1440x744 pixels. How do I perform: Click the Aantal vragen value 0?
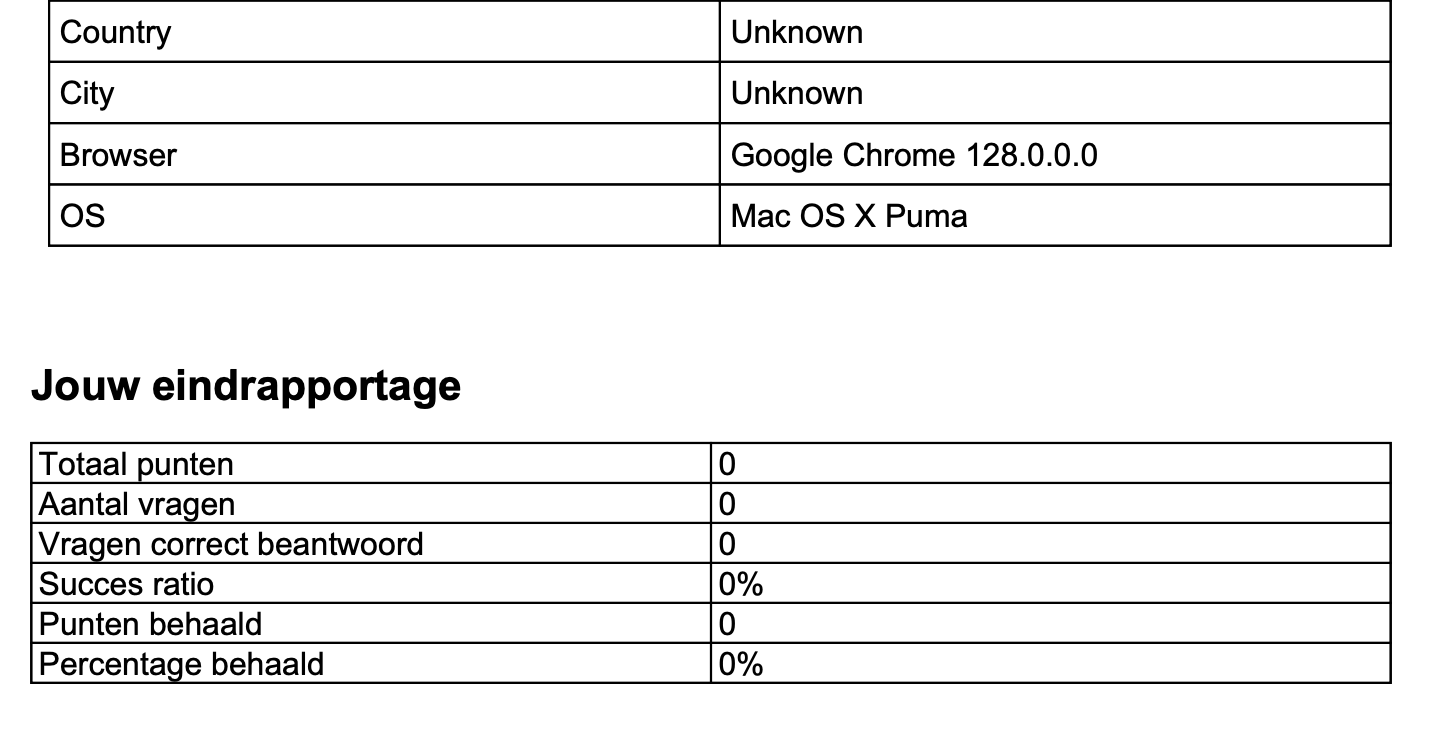[x=727, y=504]
